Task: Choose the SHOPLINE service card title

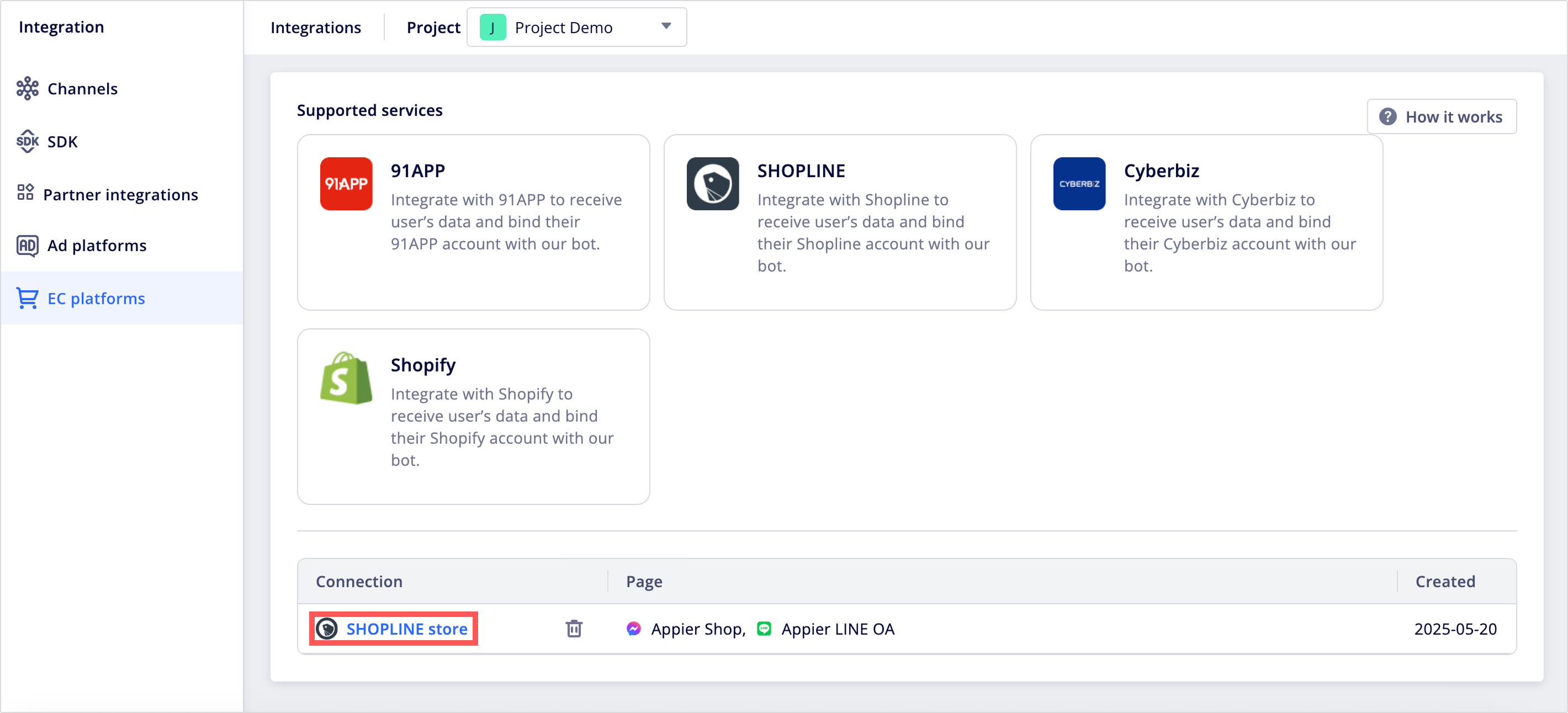Action: 801,171
